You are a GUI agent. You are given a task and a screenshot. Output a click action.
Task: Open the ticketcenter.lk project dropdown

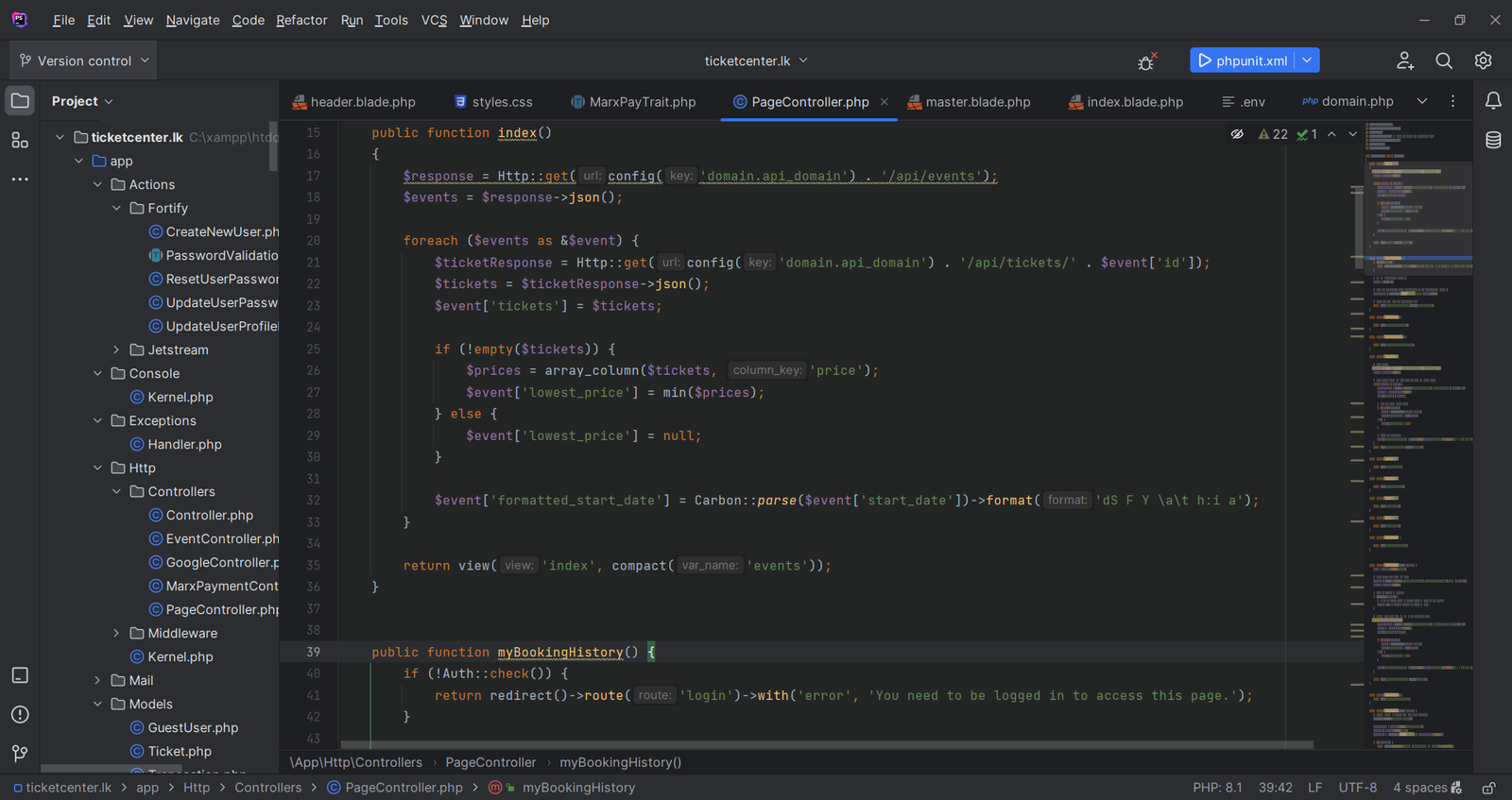756,60
